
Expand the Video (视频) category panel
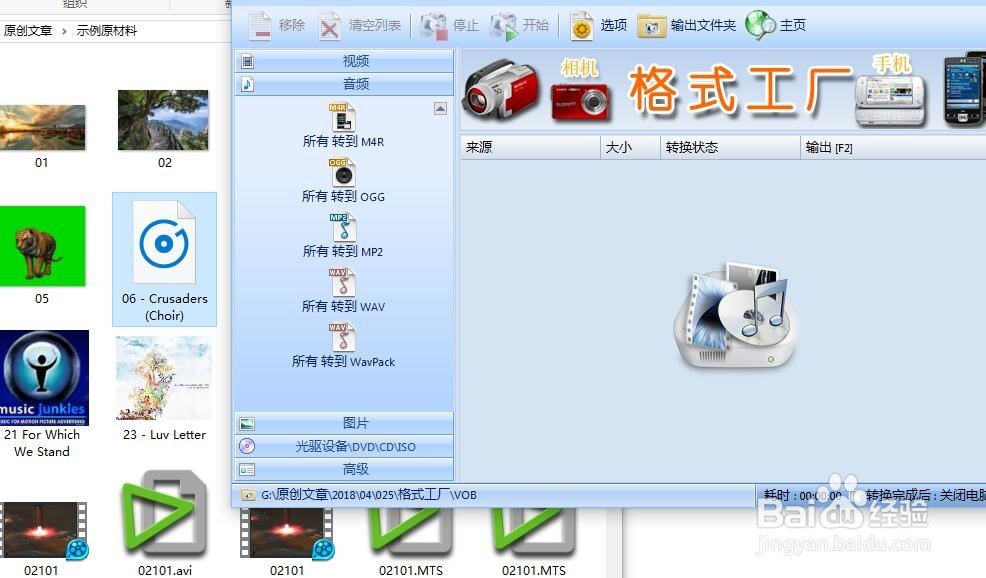344,61
